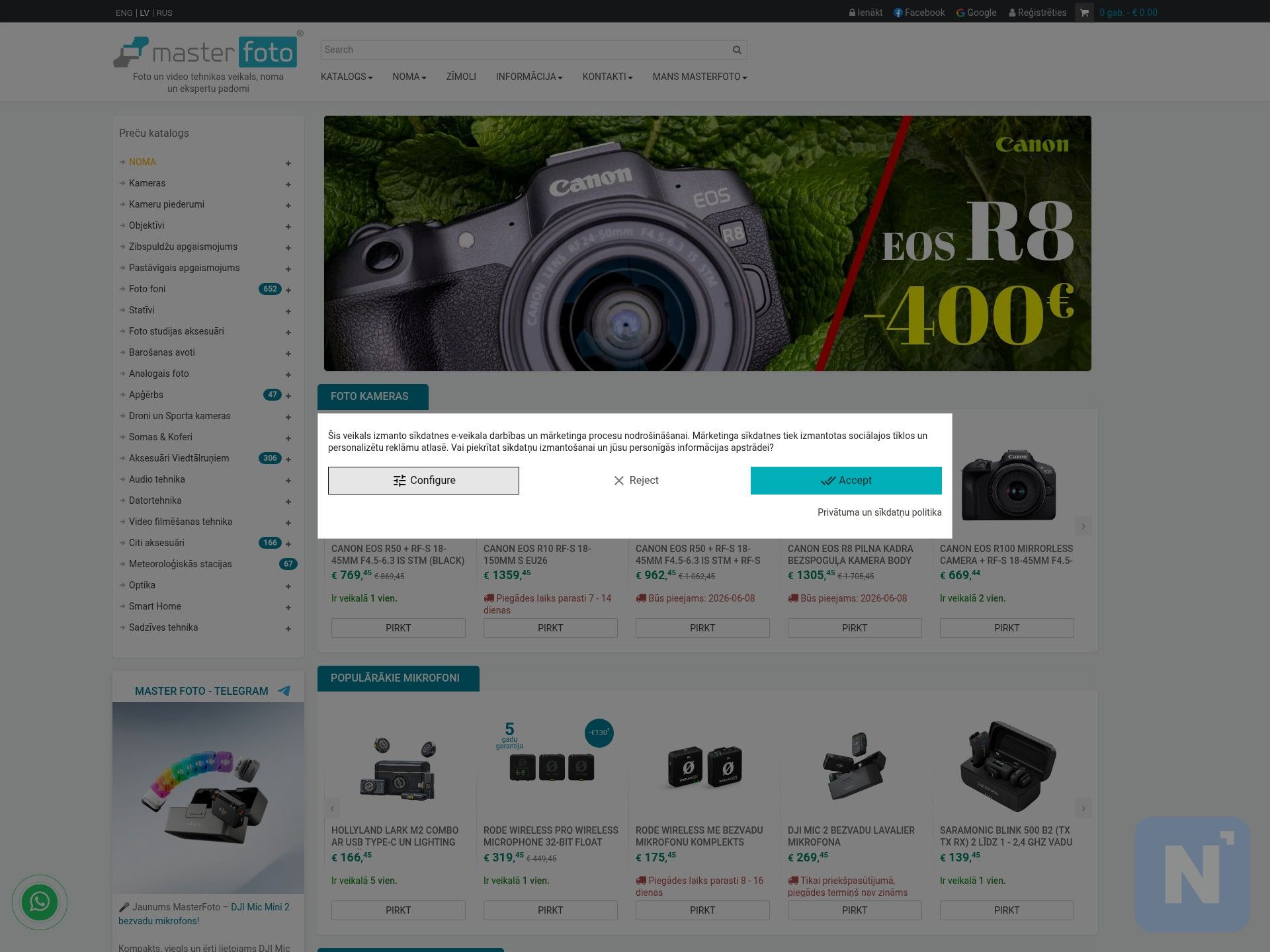Expand the Statīvi category
Viewport: 1270px width, 952px height.
(x=288, y=311)
